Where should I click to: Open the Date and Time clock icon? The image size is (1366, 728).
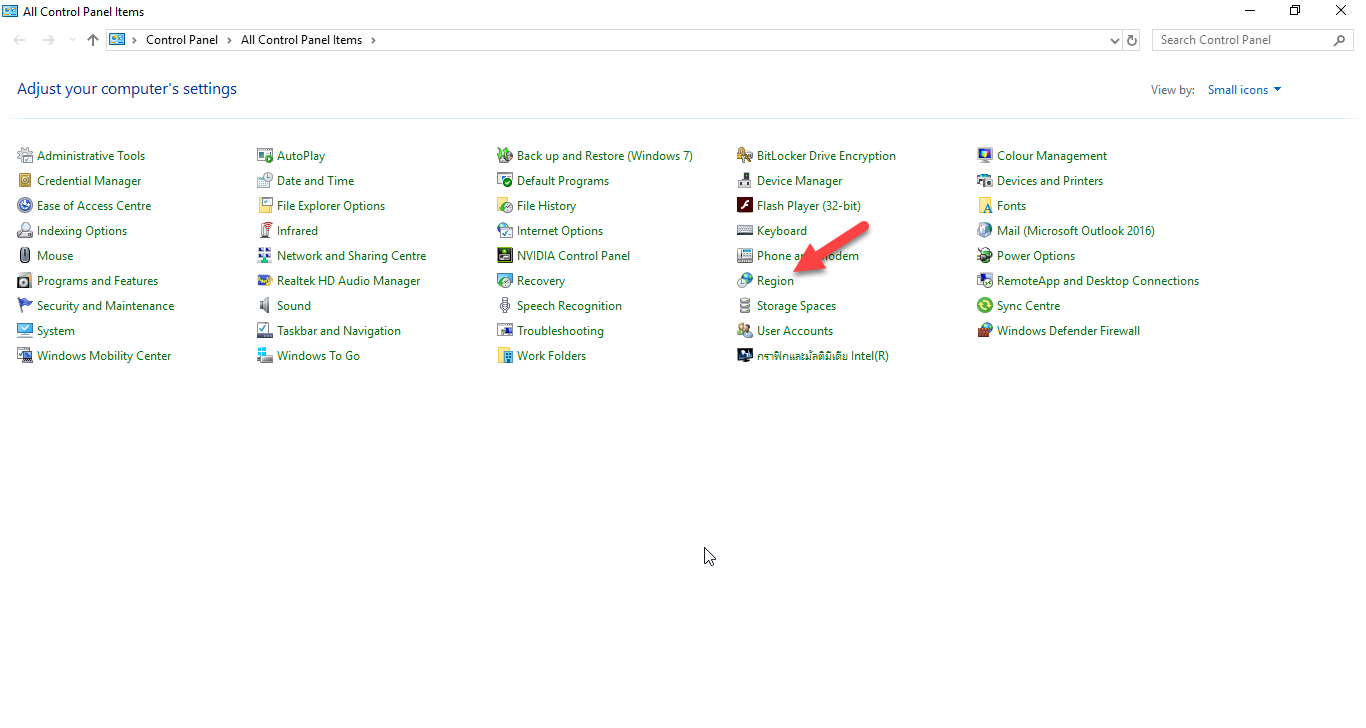pyautogui.click(x=265, y=180)
